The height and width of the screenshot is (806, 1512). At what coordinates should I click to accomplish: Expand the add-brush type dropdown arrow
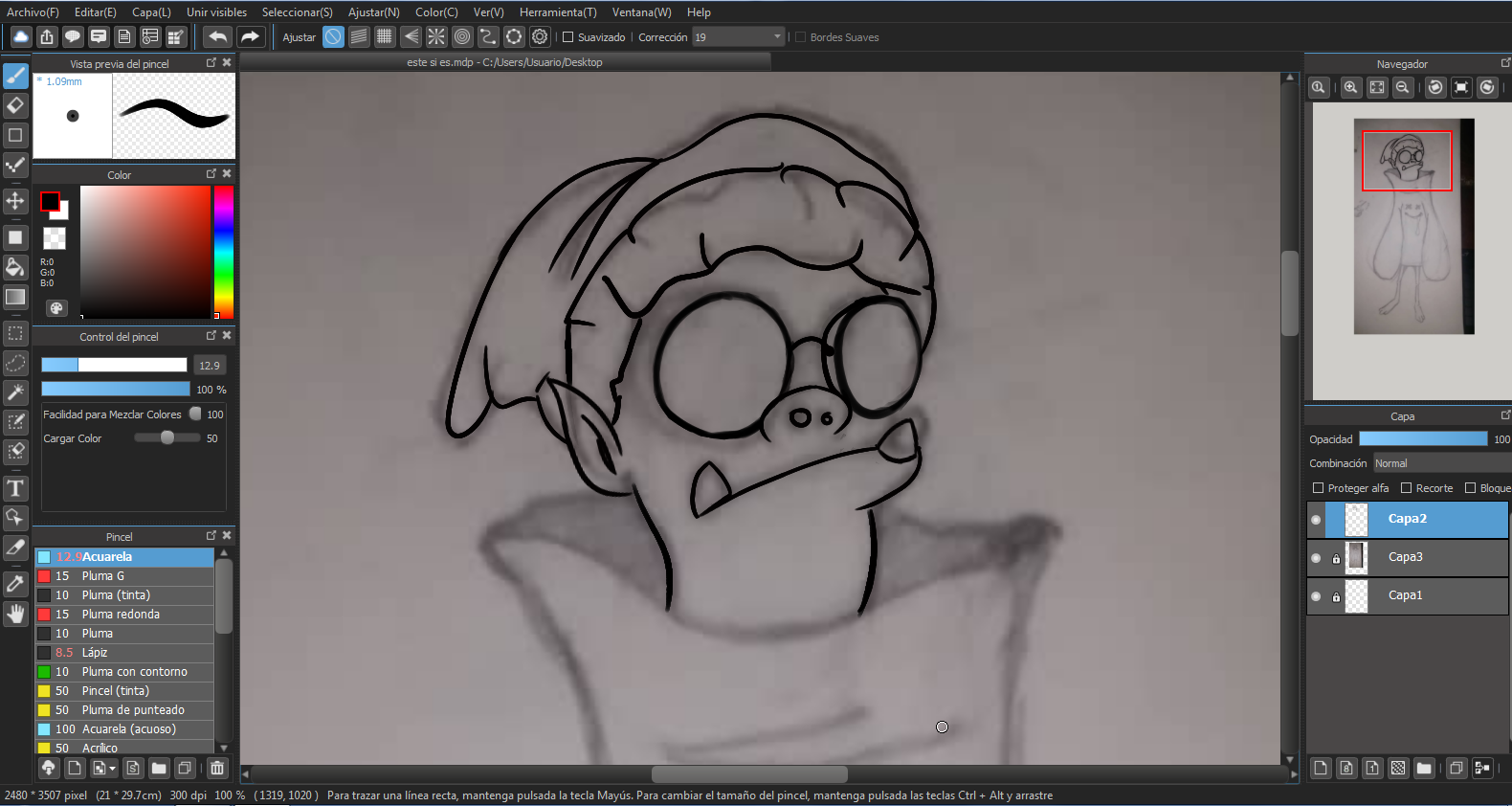pos(113,769)
